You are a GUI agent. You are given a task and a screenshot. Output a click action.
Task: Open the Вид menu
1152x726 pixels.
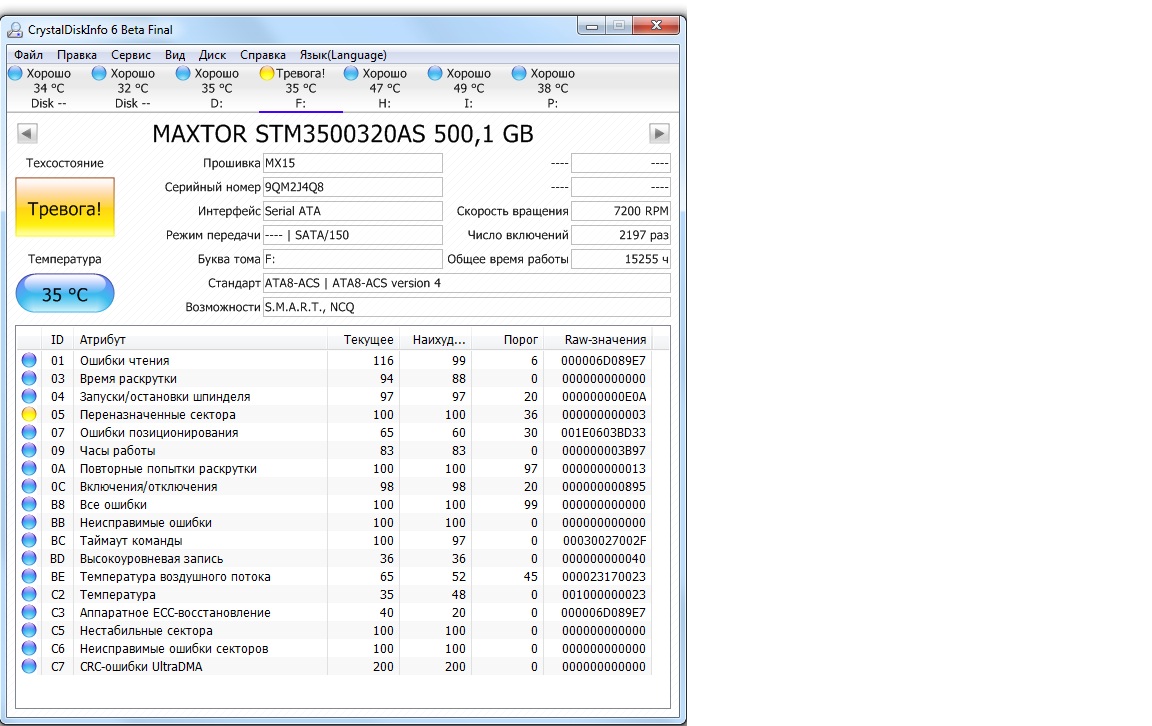(x=175, y=55)
